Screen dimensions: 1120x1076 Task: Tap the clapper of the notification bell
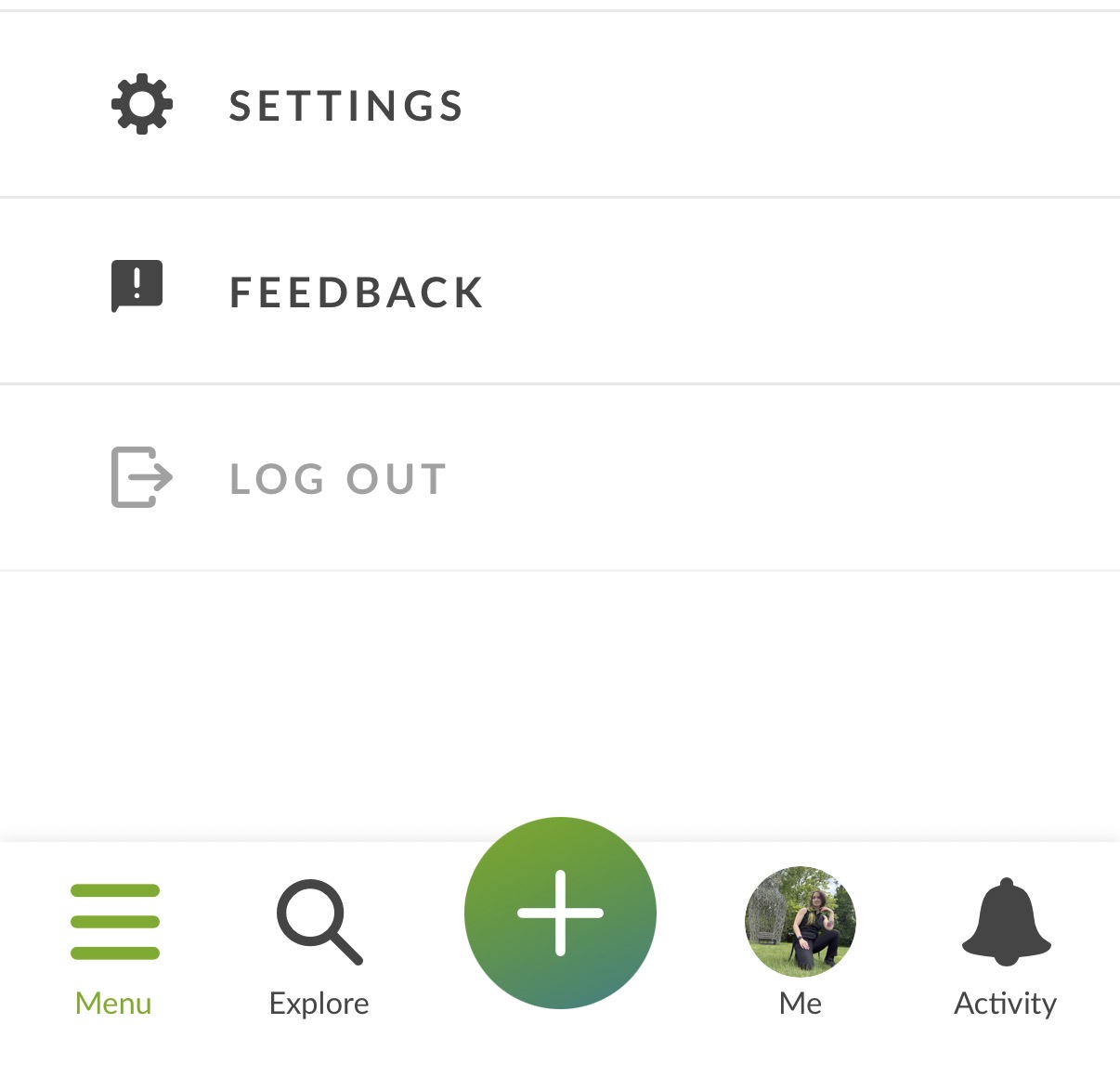(x=1007, y=960)
